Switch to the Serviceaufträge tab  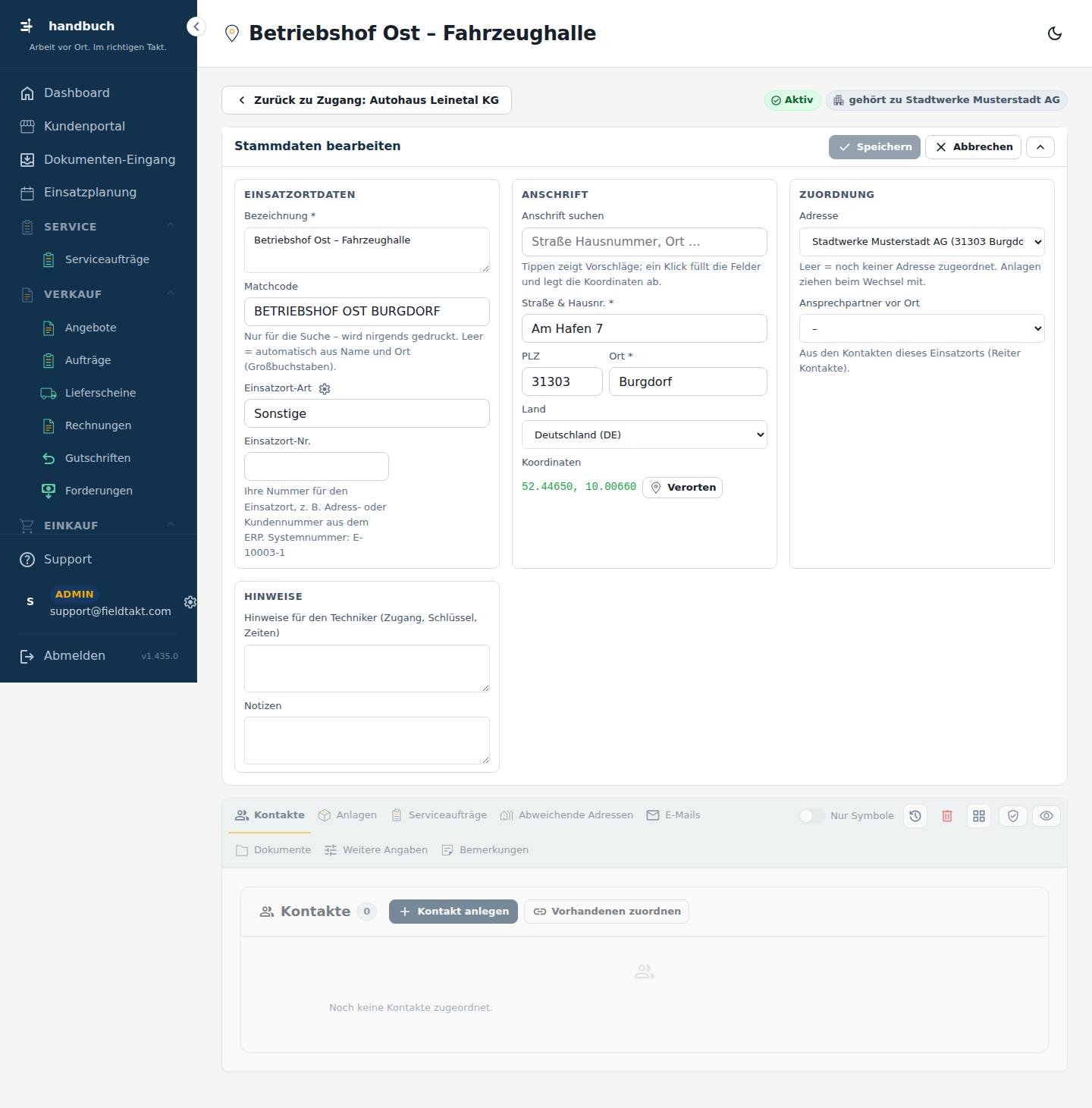point(439,815)
